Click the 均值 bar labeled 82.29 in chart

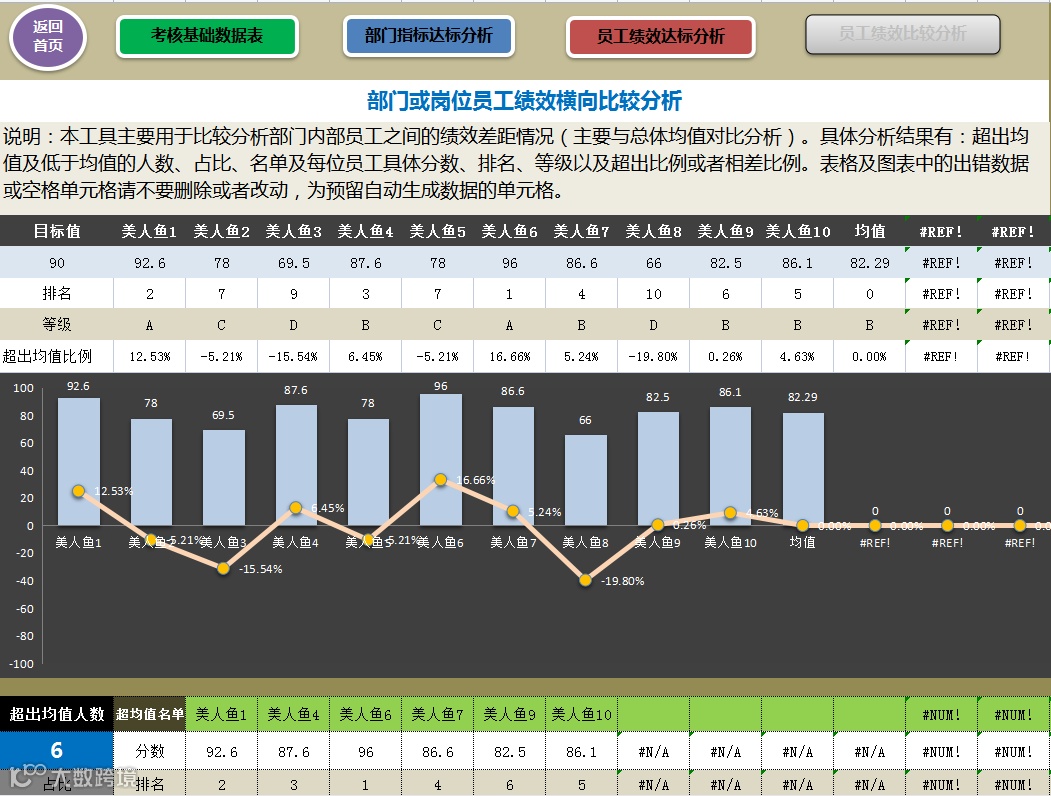click(803, 469)
